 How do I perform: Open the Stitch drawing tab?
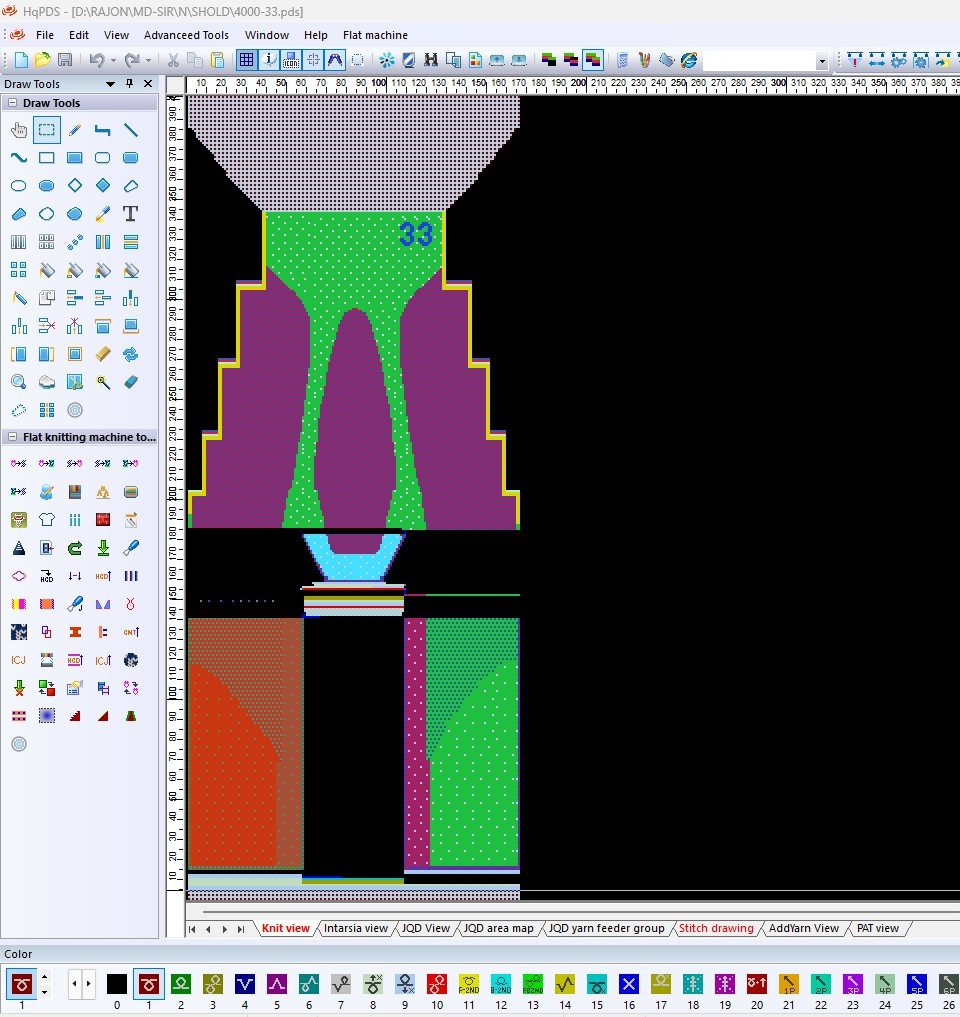[716, 929]
